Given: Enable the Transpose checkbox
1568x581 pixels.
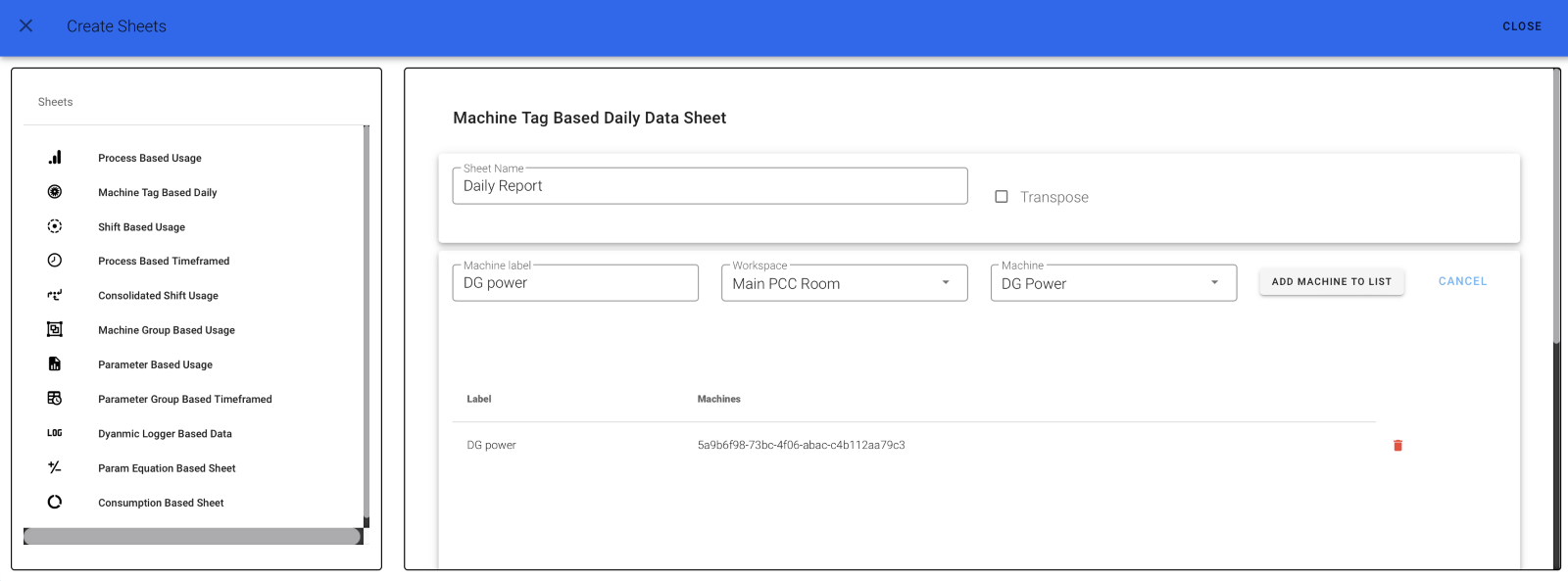Looking at the screenshot, I should tap(1001, 196).
